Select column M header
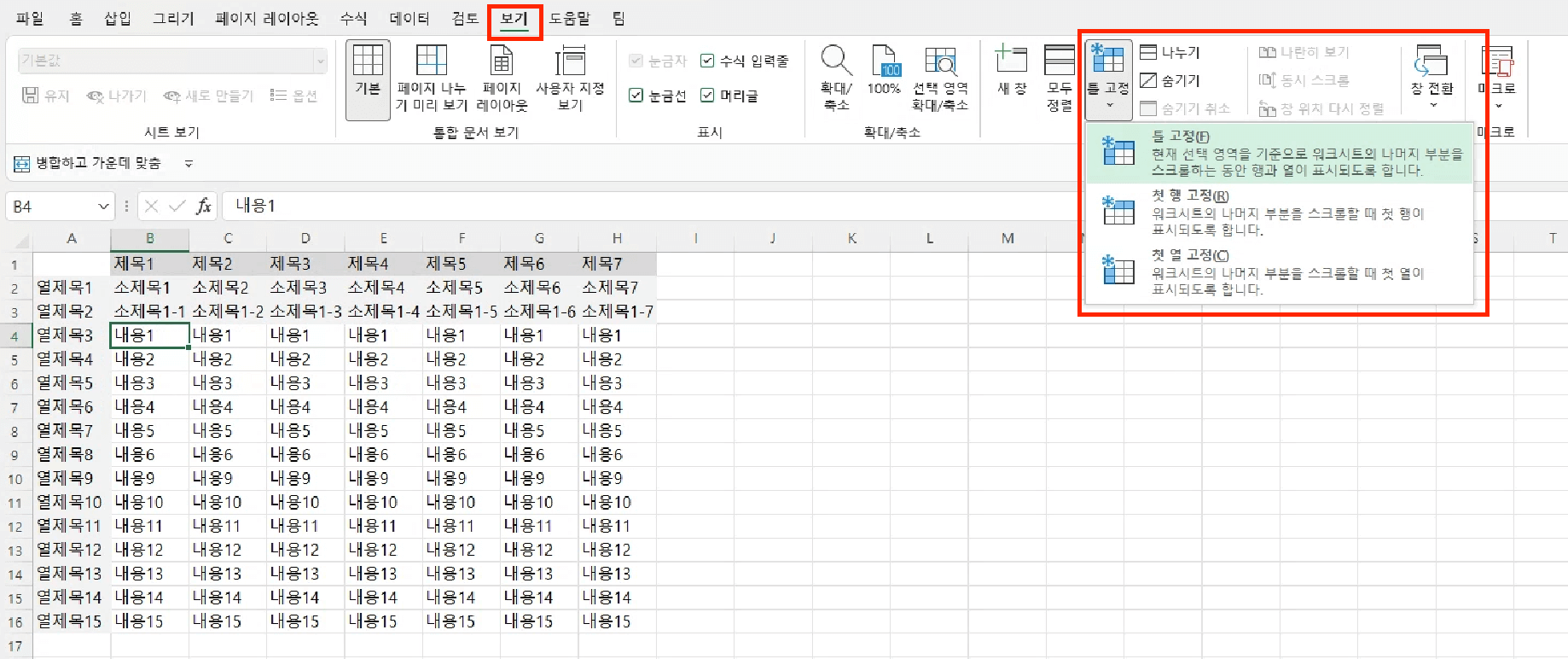Screen dimensions: 1568x659 (1008, 239)
